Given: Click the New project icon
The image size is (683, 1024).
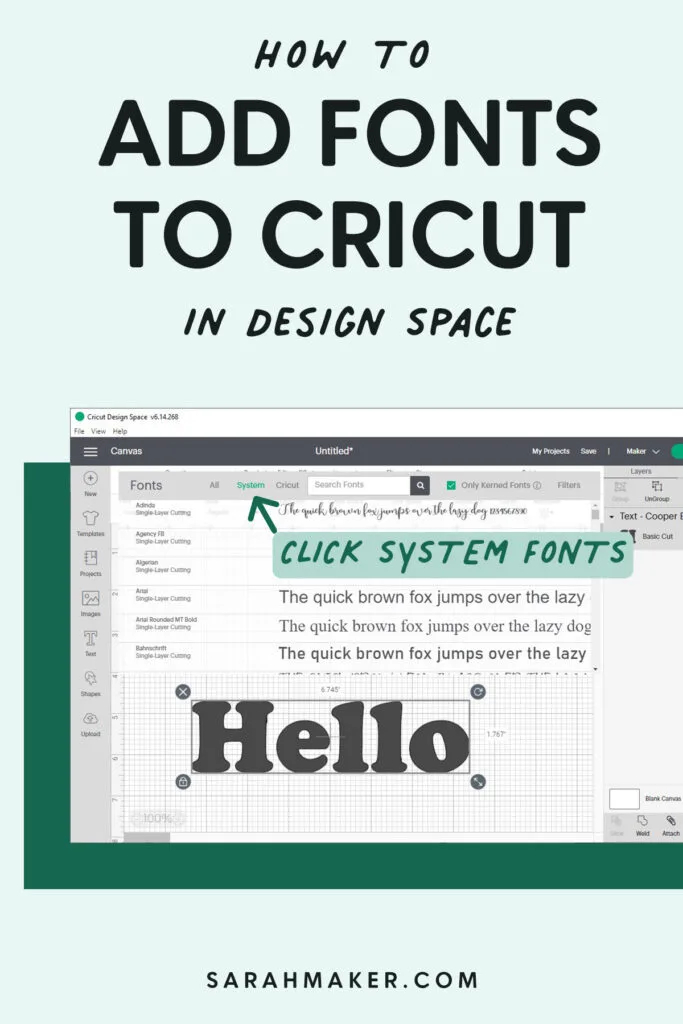Looking at the screenshot, I should click(x=91, y=478).
